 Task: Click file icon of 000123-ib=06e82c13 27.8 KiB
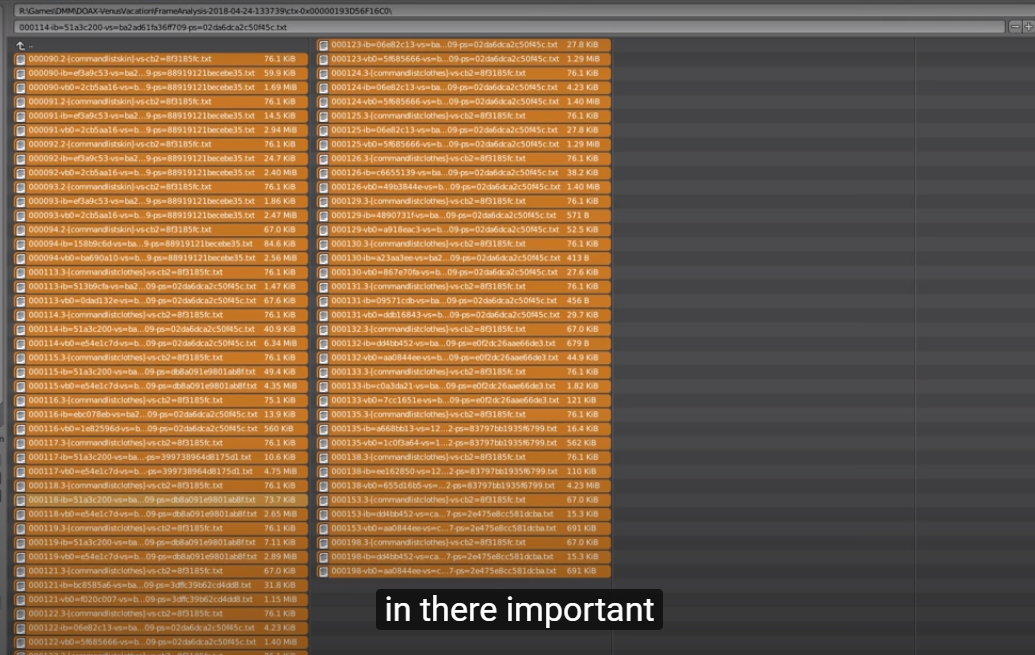coord(323,45)
